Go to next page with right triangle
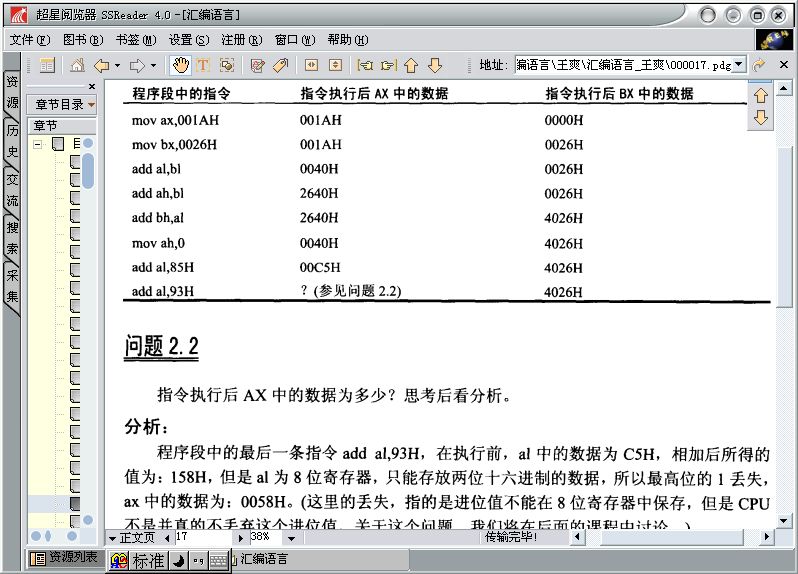Viewport: 798px width, 574px height. tap(241, 537)
